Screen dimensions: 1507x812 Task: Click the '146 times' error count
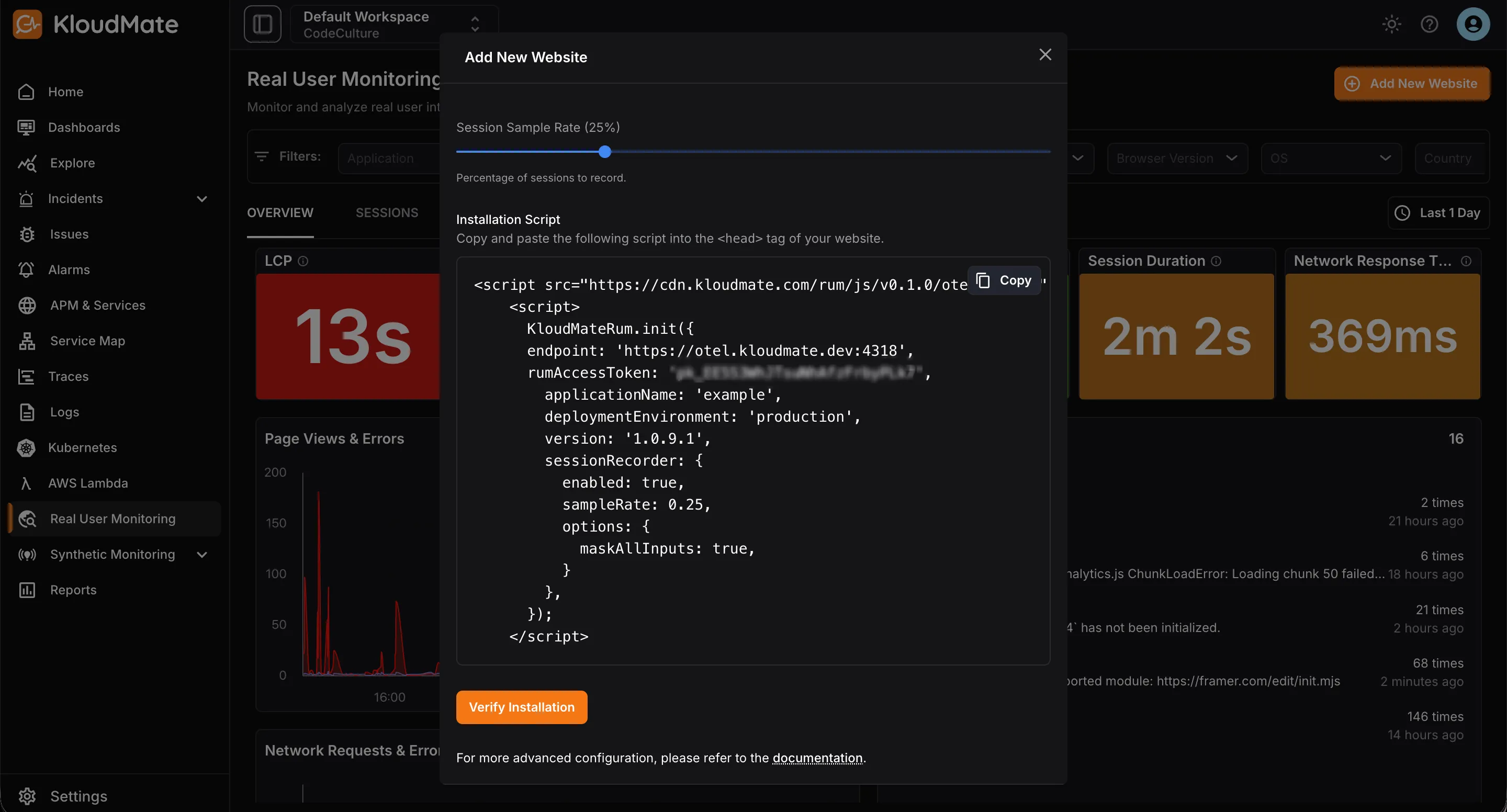pyautogui.click(x=1435, y=717)
